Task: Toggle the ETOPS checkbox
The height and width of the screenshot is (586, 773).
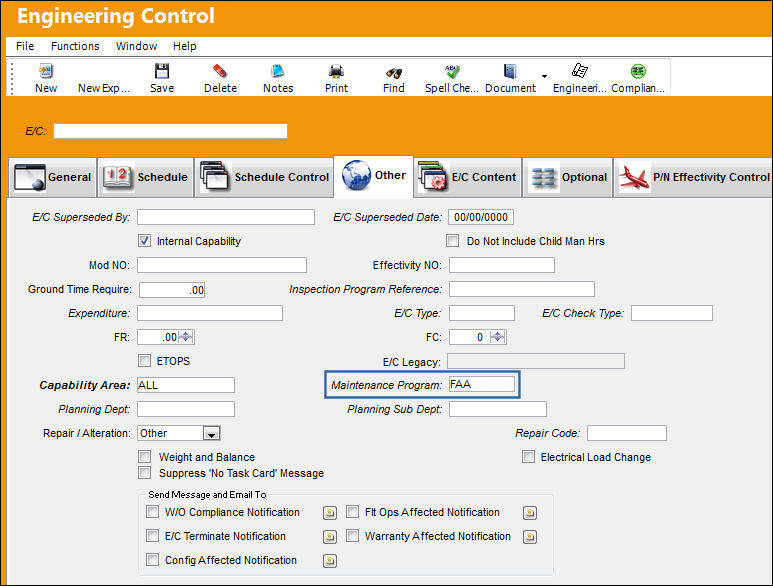Action: [x=144, y=361]
